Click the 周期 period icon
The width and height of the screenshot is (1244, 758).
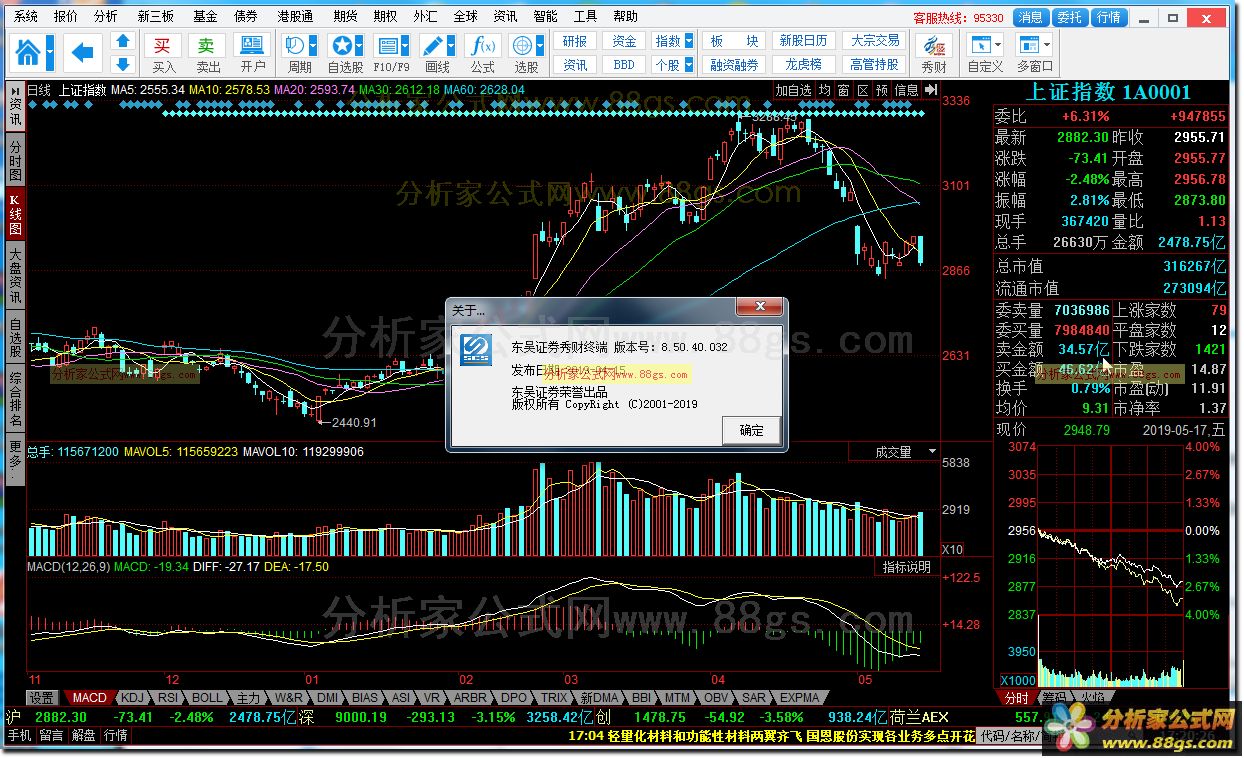click(x=295, y=46)
